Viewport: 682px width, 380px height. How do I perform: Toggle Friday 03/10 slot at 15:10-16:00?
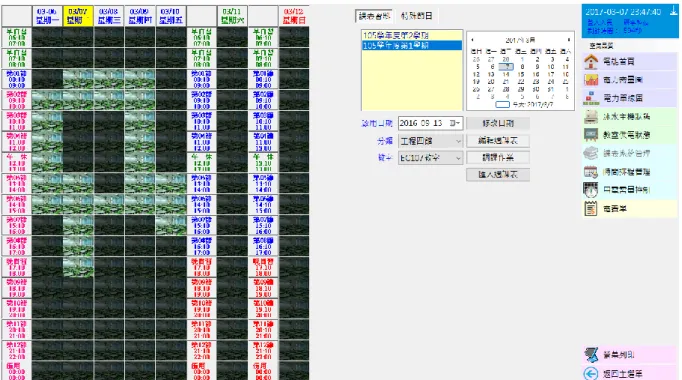pyautogui.click(x=171, y=226)
